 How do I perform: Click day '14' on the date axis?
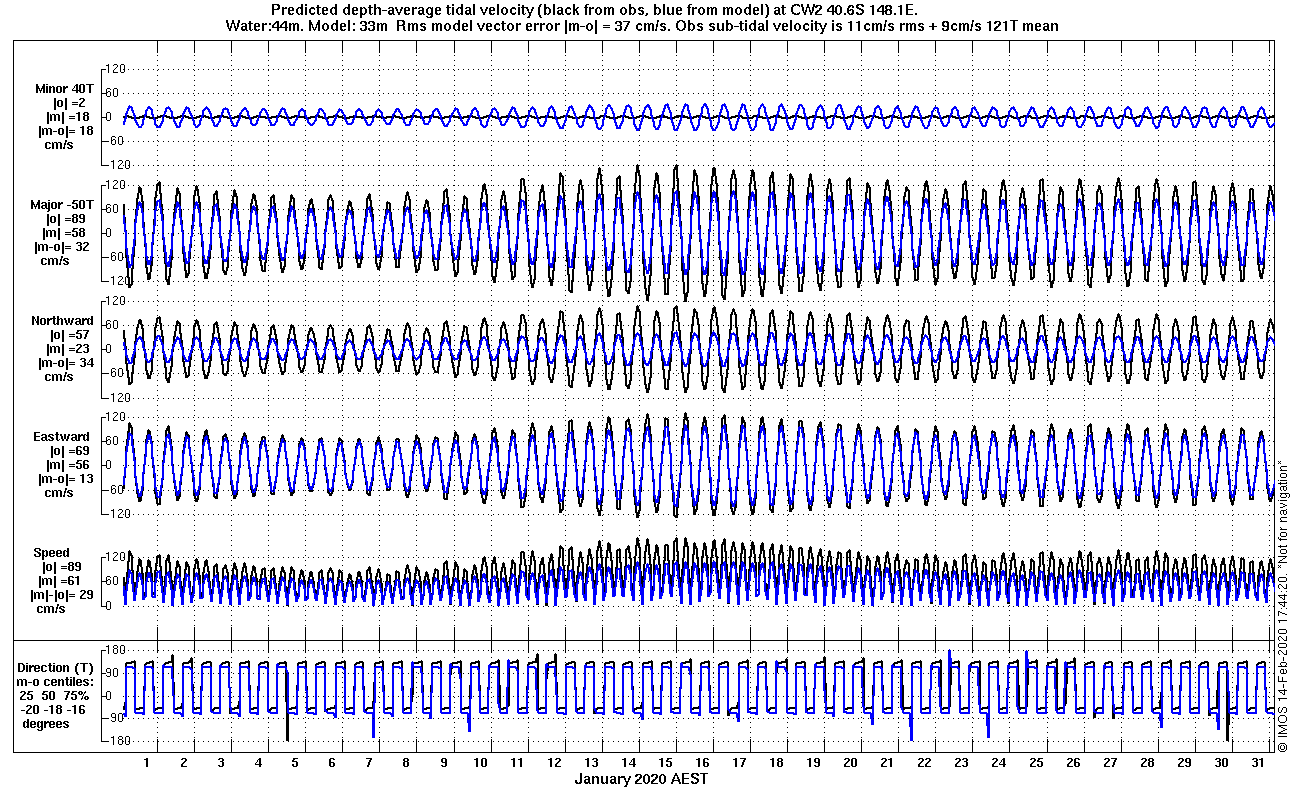pos(628,762)
